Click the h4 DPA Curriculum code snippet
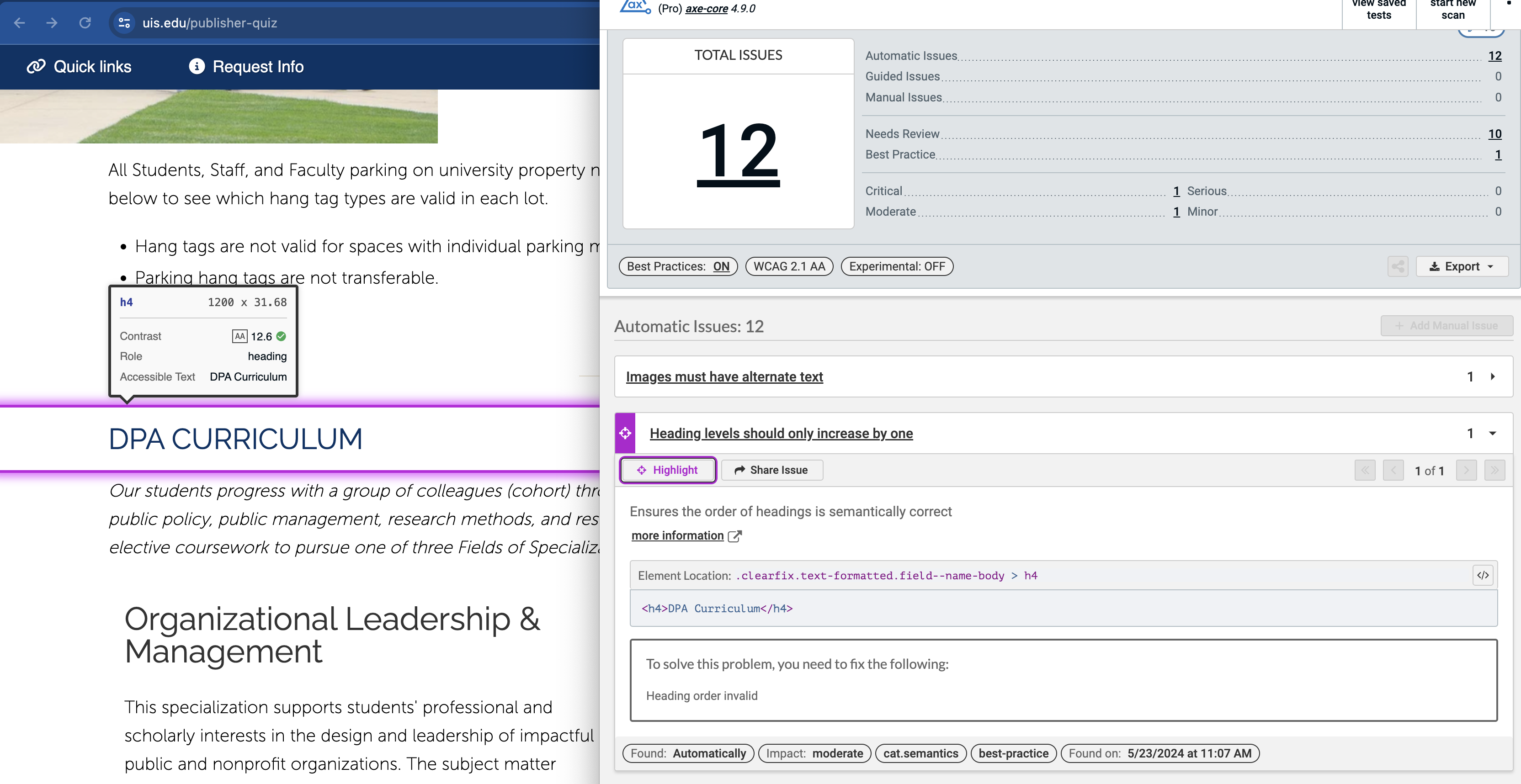 coord(717,608)
